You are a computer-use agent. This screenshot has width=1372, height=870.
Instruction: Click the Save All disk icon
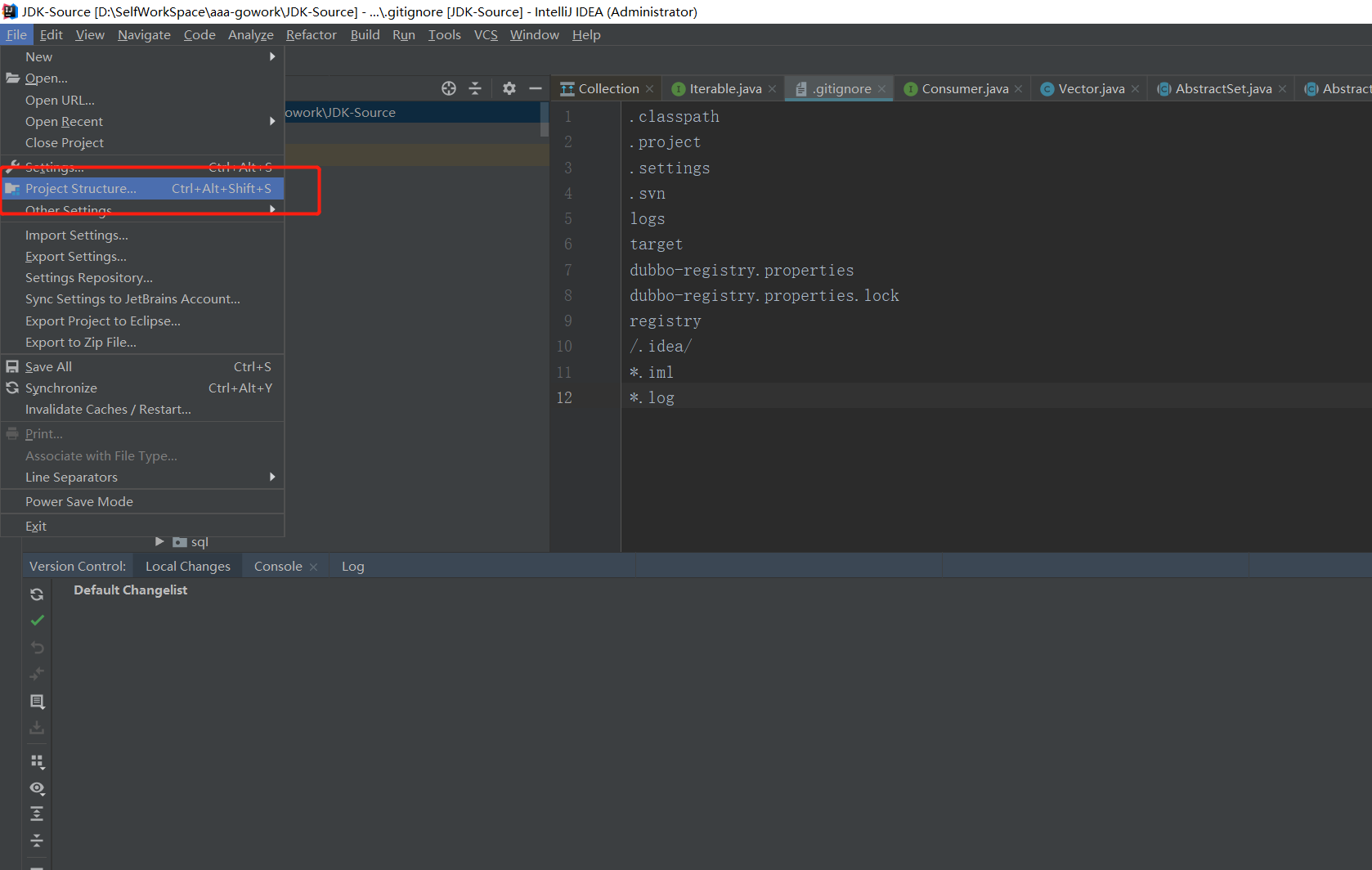[x=12, y=366]
